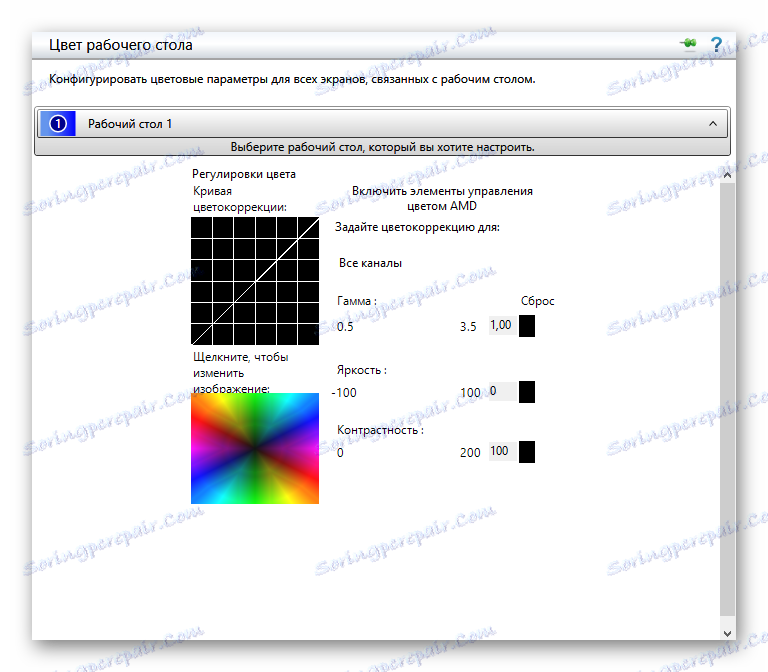The image size is (768, 672).
Task: Click the Brightness minimum value -100
Action: click(344, 393)
